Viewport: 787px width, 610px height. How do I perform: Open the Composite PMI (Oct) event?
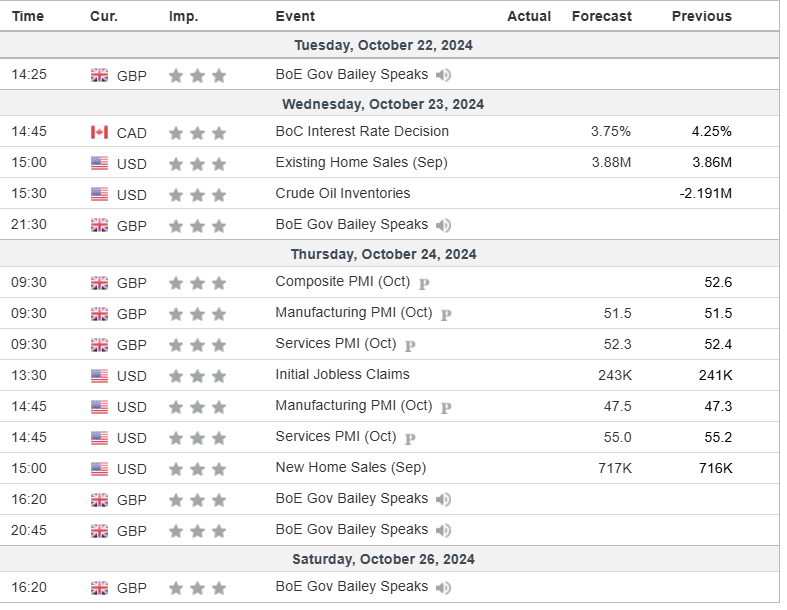click(x=343, y=281)
